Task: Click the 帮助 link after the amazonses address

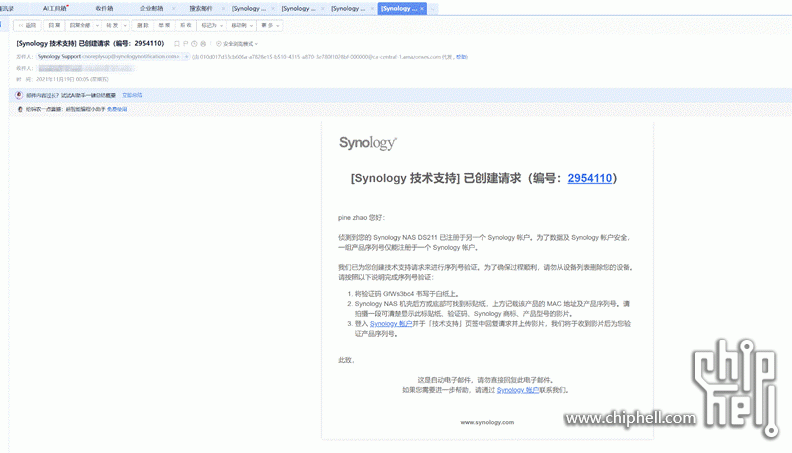Action: coord(462,57)
